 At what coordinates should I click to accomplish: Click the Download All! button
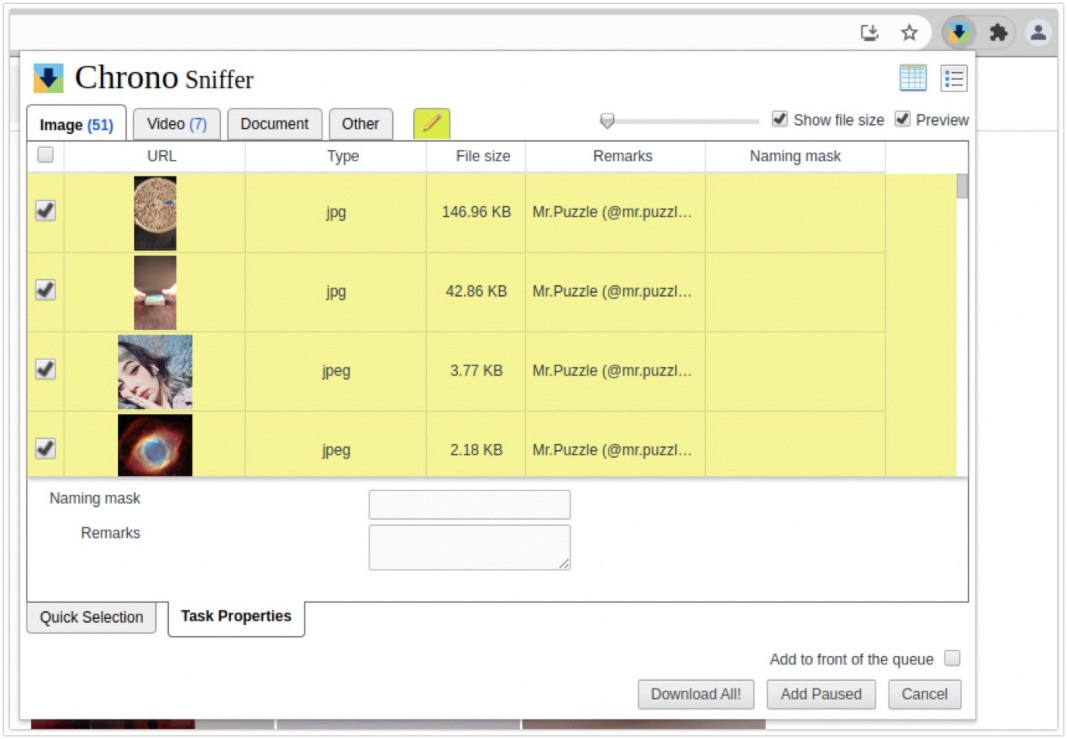695,694
